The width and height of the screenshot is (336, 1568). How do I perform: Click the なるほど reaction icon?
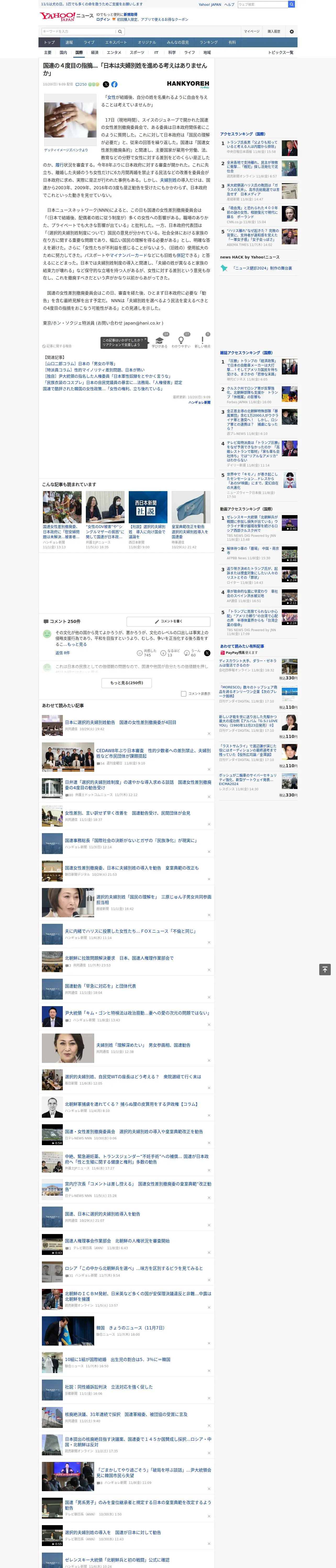(164, 653)
